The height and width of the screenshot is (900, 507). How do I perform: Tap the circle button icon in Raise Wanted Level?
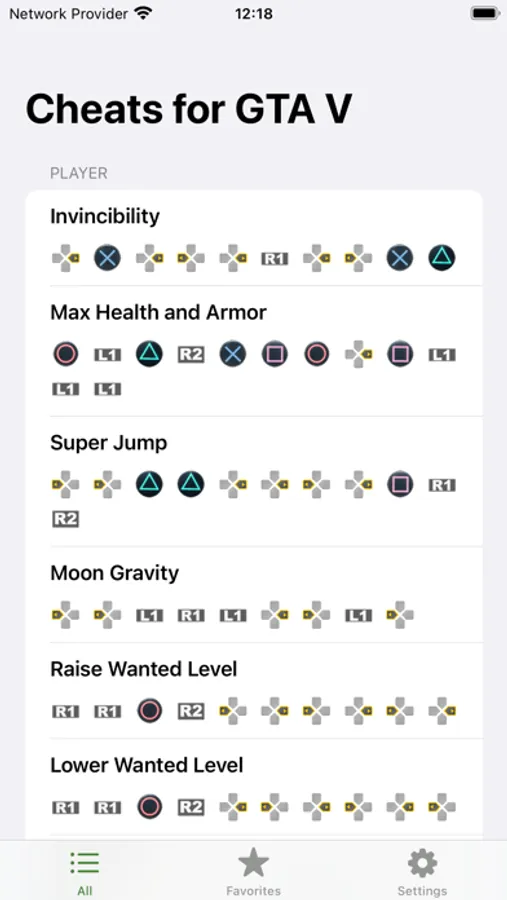(x=149, y=711)
